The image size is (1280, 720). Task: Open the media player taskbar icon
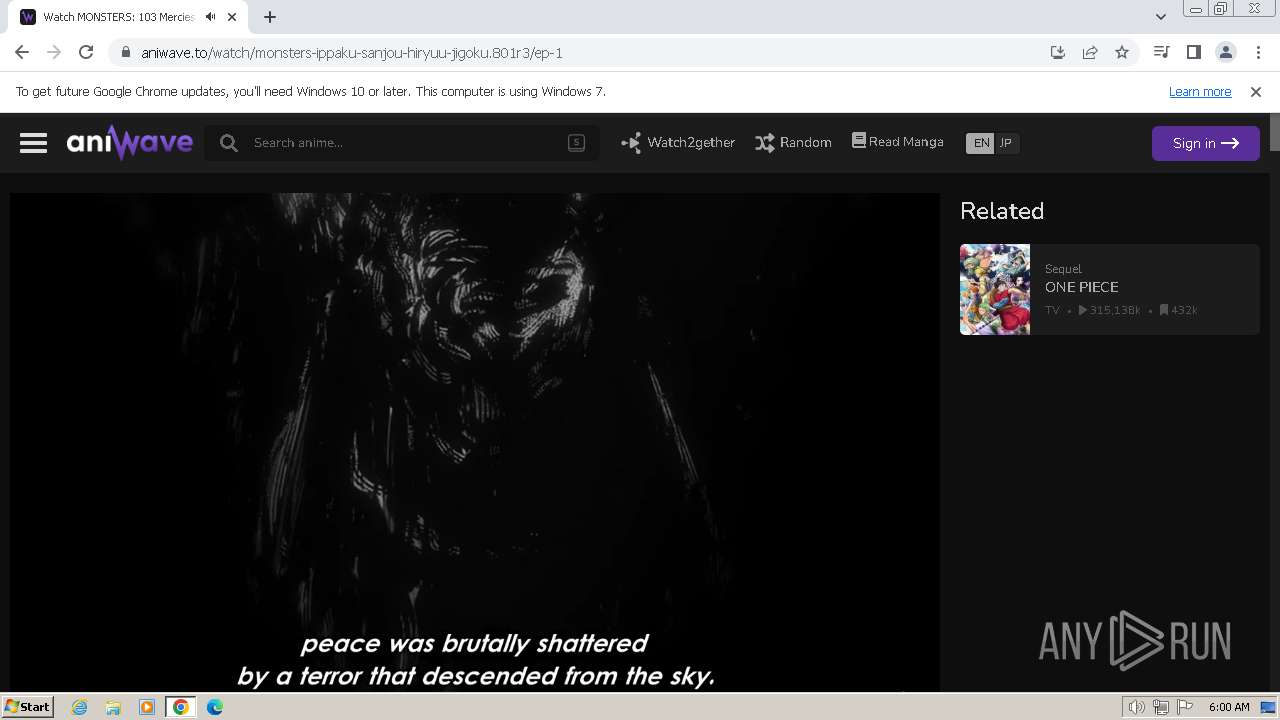point(147,707)
